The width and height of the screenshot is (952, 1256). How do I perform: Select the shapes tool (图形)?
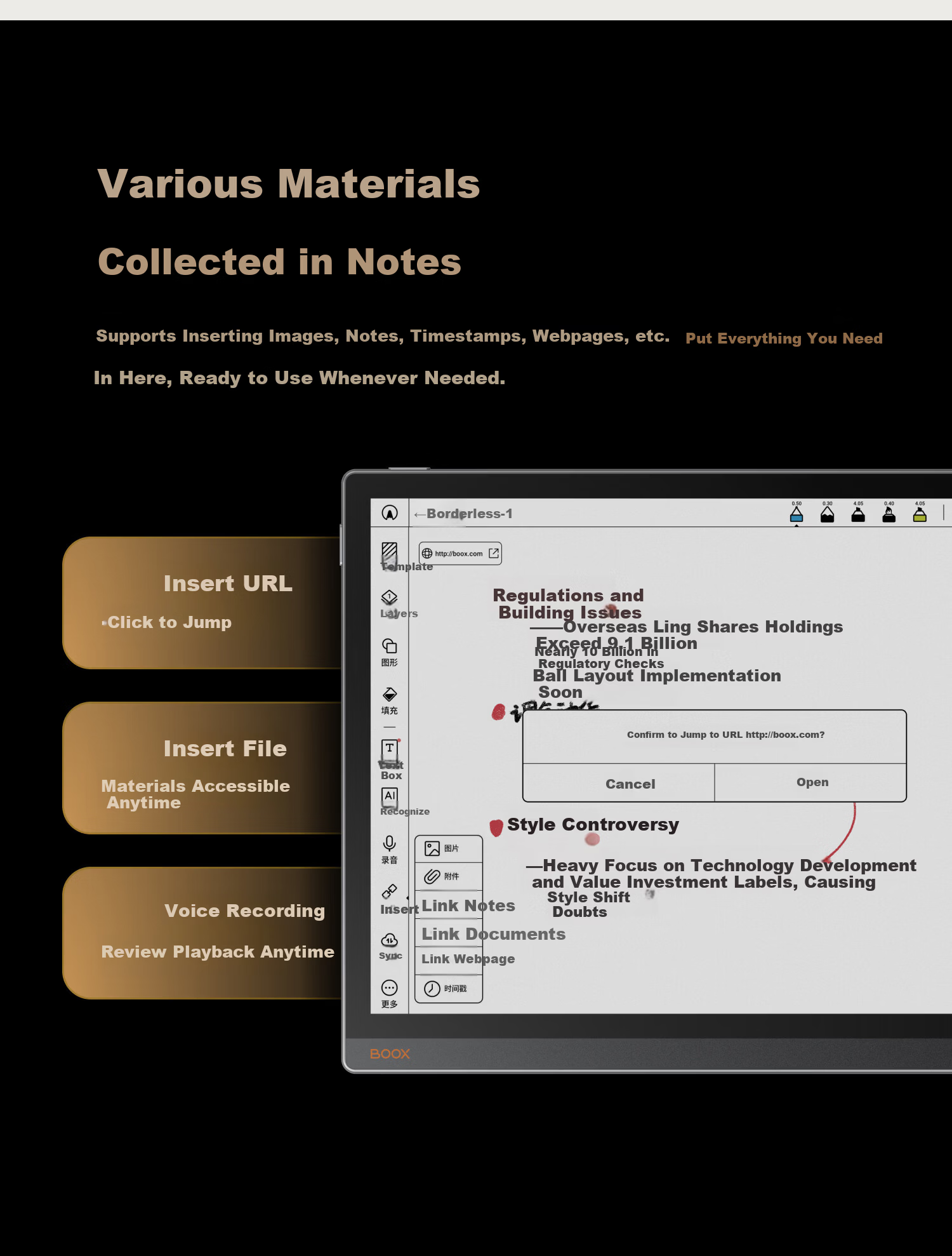pos(390,652)
